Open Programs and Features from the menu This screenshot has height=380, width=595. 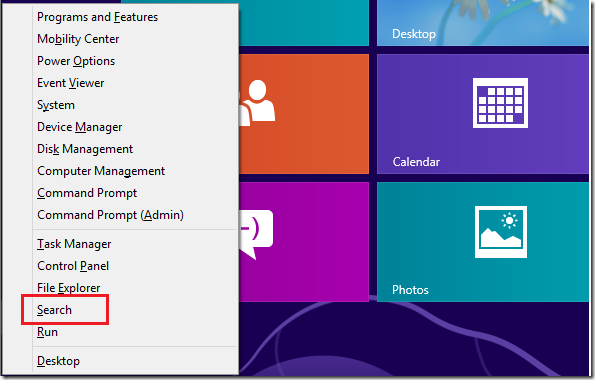point(97,17)
